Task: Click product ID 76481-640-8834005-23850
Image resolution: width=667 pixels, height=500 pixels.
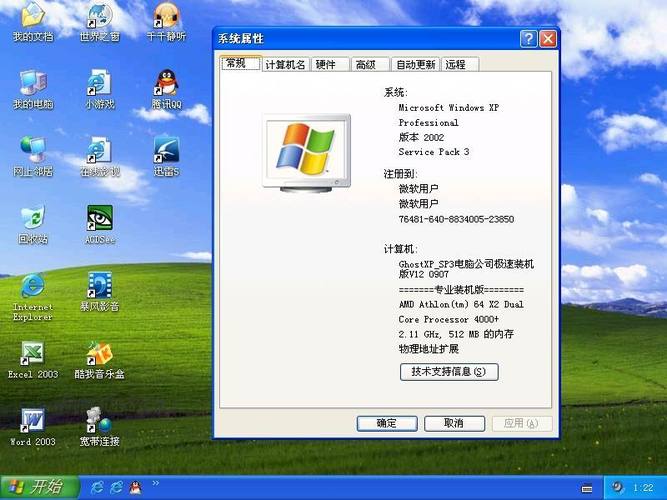Action: [456, 219]
